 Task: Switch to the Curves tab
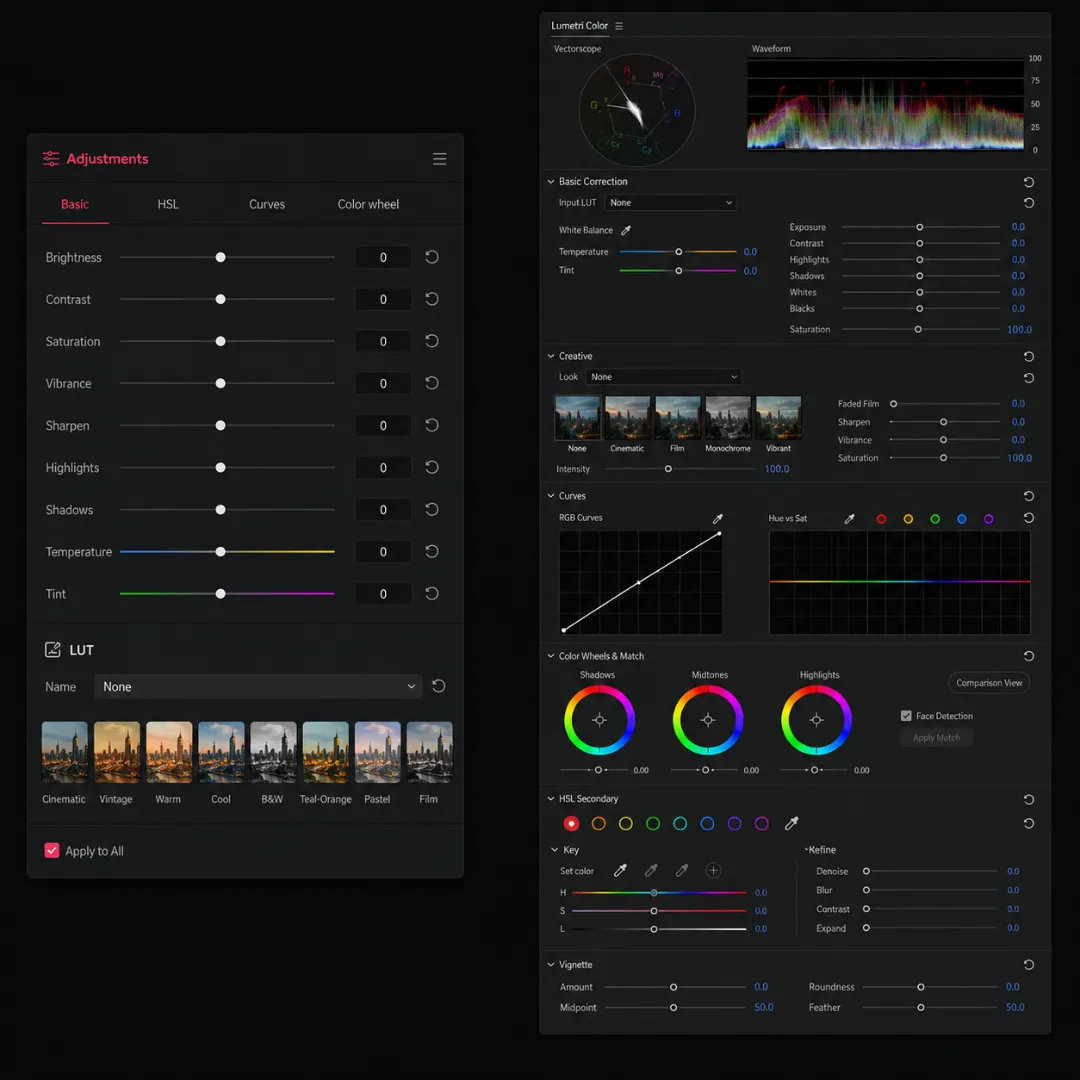click(x=267, y=204)
